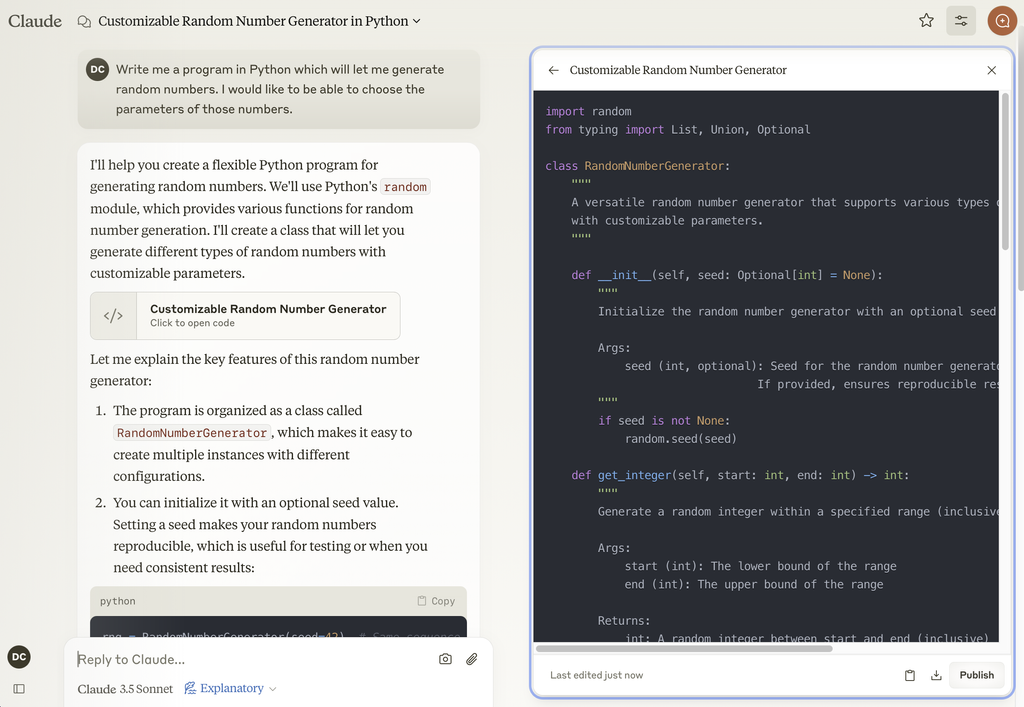This screenshot has width=1024, height=707.
Task: Download the Random Number Generator code
Action: tap(936, 675)
